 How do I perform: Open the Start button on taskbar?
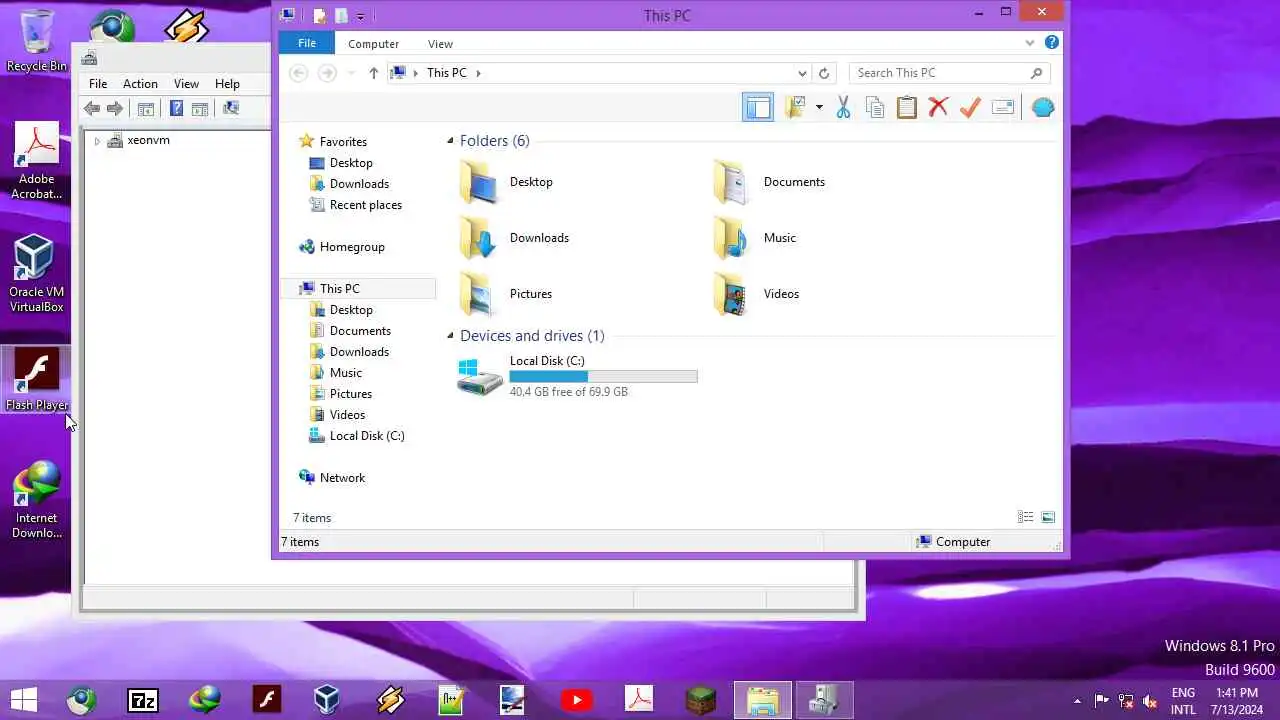pyautogui.click(x=24, y=700)
